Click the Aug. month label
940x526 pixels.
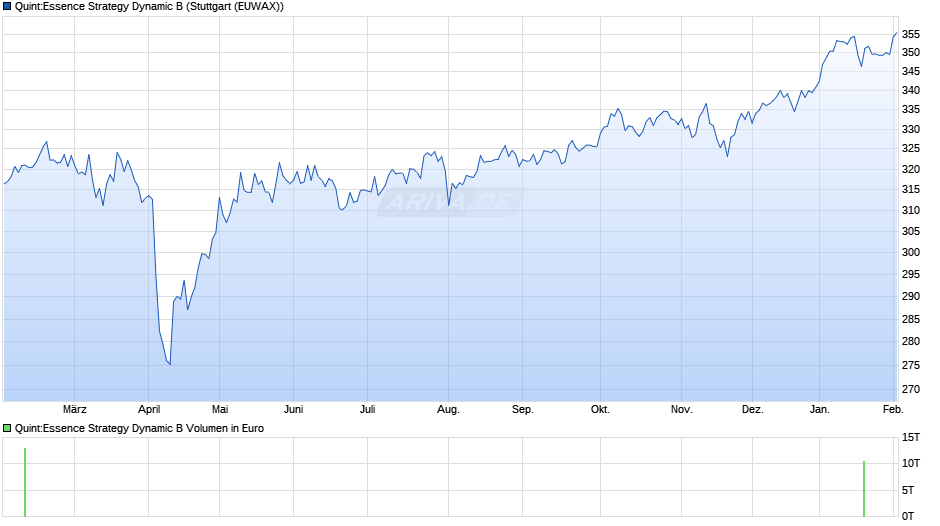448,409
